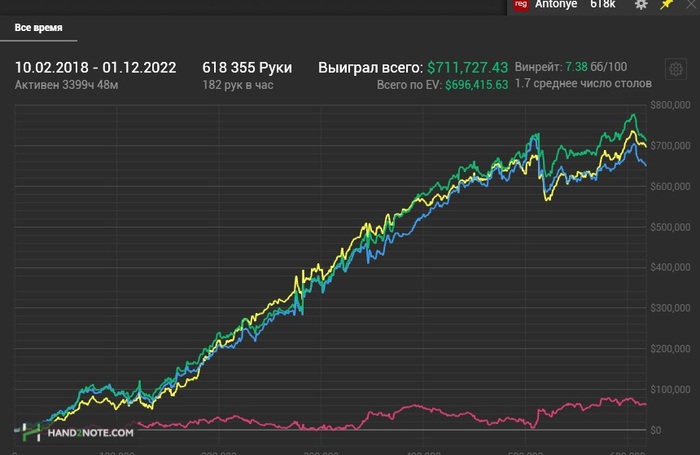This screenshot has height=455, width=700.
Task: Select the date range 10.02.2018 - 01.12.2022
Action: tap(96, 68)
